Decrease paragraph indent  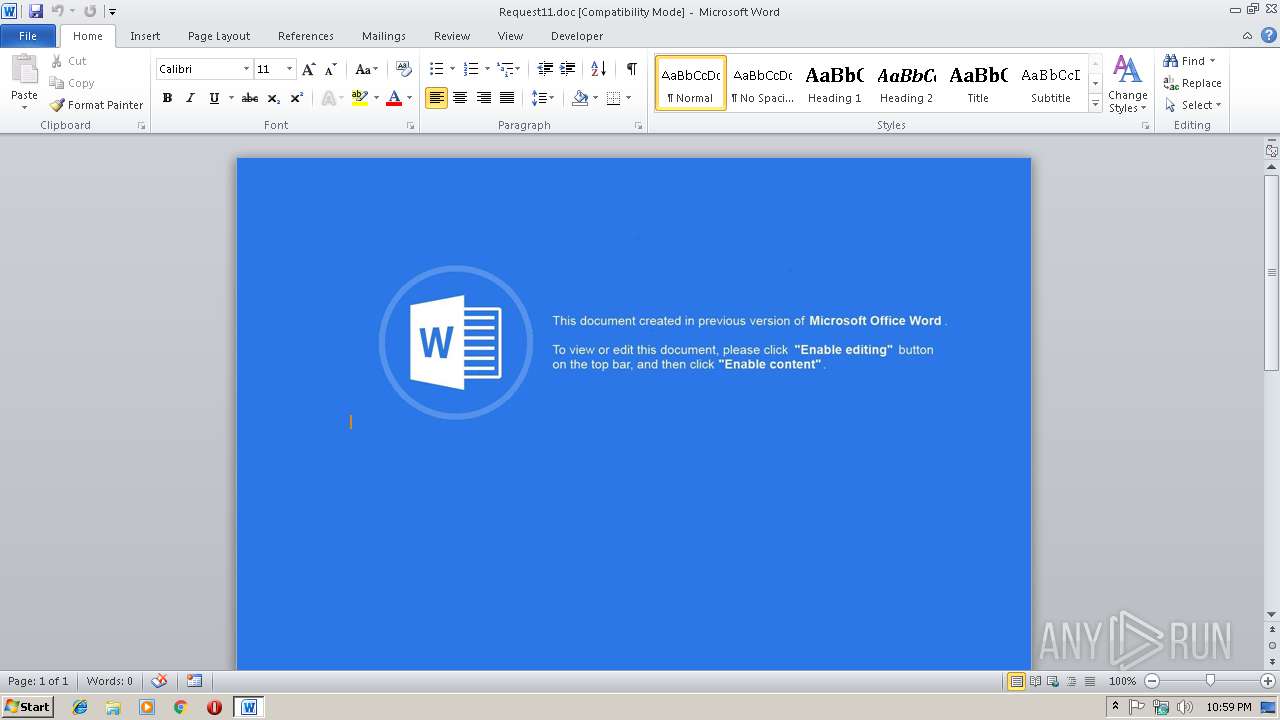coord(545,69)
